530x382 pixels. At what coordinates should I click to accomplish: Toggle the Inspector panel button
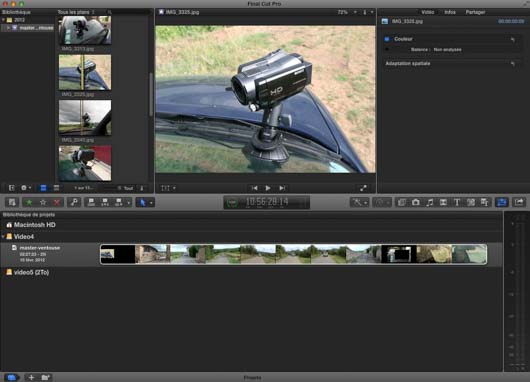coord(502,202)
